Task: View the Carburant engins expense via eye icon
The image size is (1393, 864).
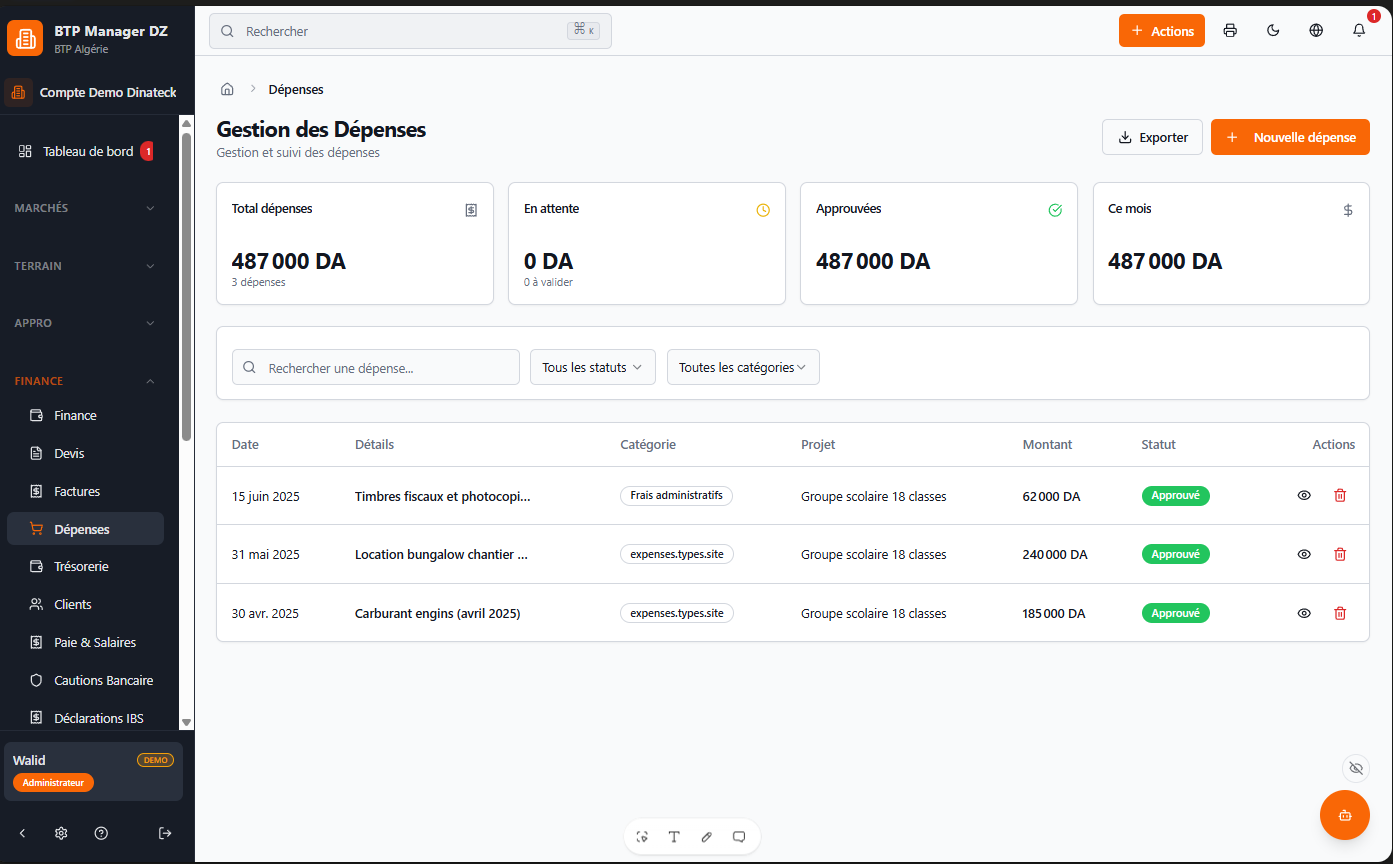Action: click(x=1304, y=613)
